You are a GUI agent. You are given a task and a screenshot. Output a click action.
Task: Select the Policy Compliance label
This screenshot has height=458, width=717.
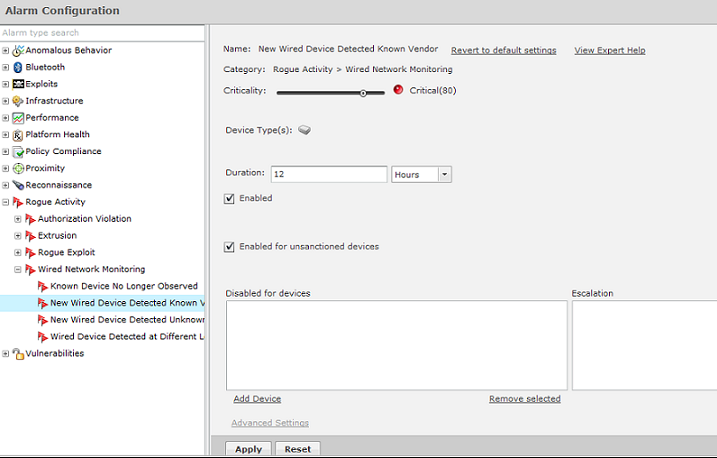click(63, 151)
